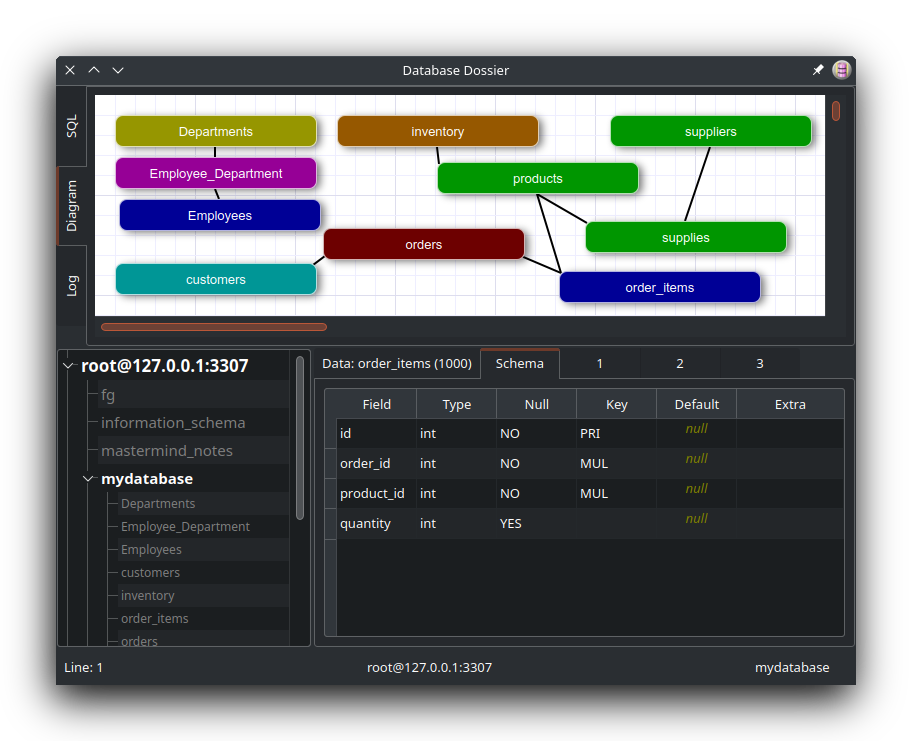Click the diagram vertical scrollbar handle
The height and width of the screenshot is (741, 912).
coord(836,111)
